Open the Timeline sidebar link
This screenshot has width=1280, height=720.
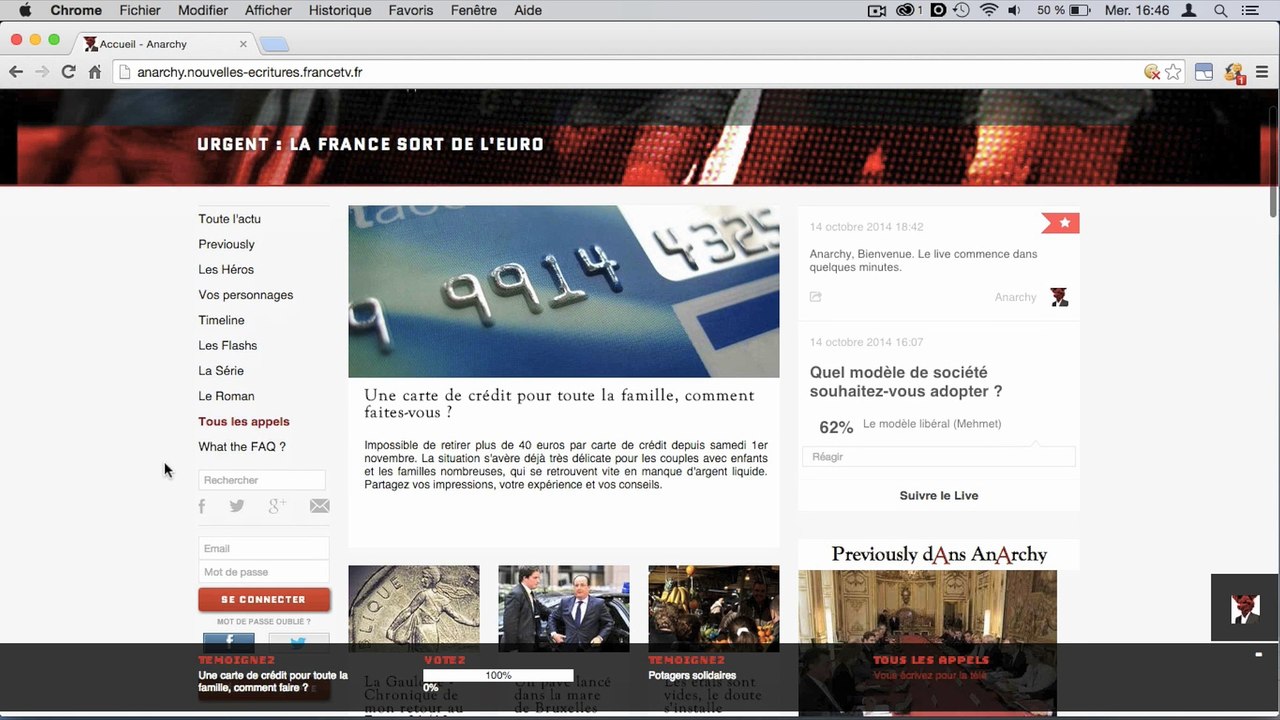(222, 320)
